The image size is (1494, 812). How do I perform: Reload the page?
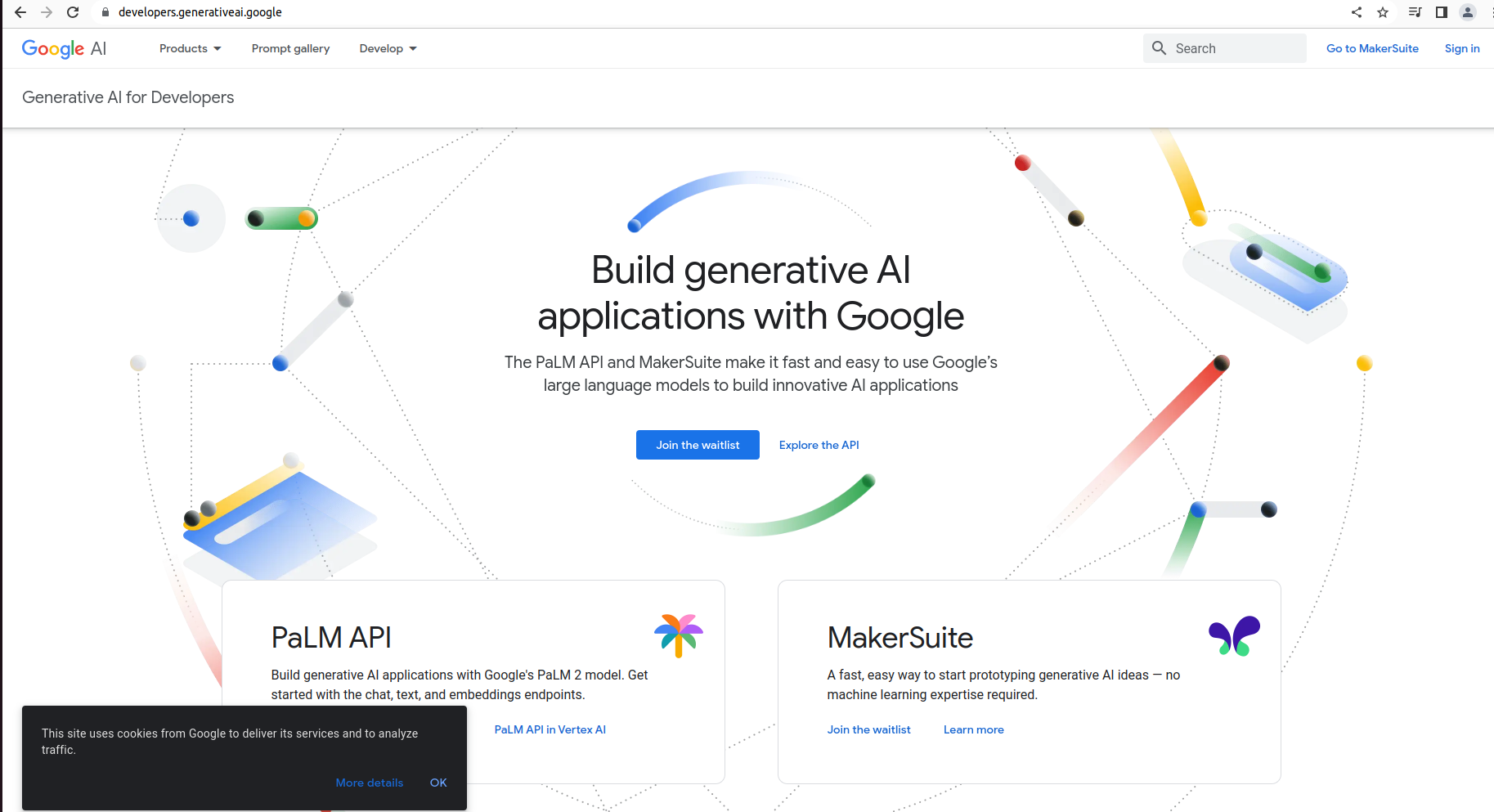pos(73,12)
